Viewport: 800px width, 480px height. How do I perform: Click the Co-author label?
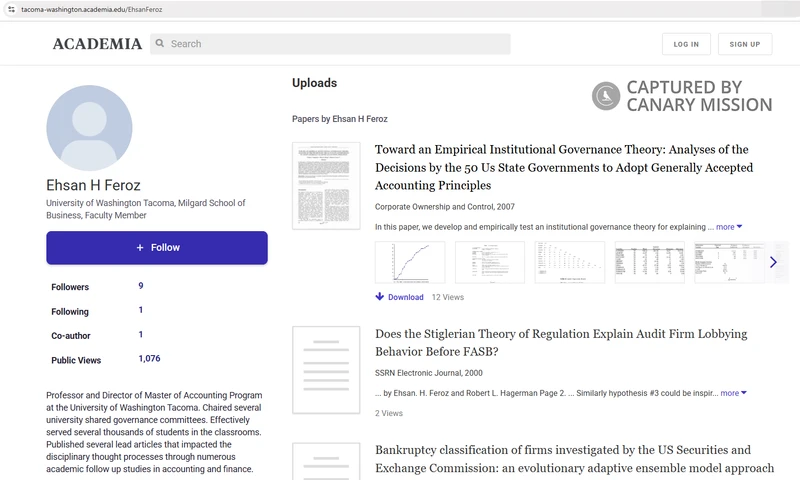[71, 336]
